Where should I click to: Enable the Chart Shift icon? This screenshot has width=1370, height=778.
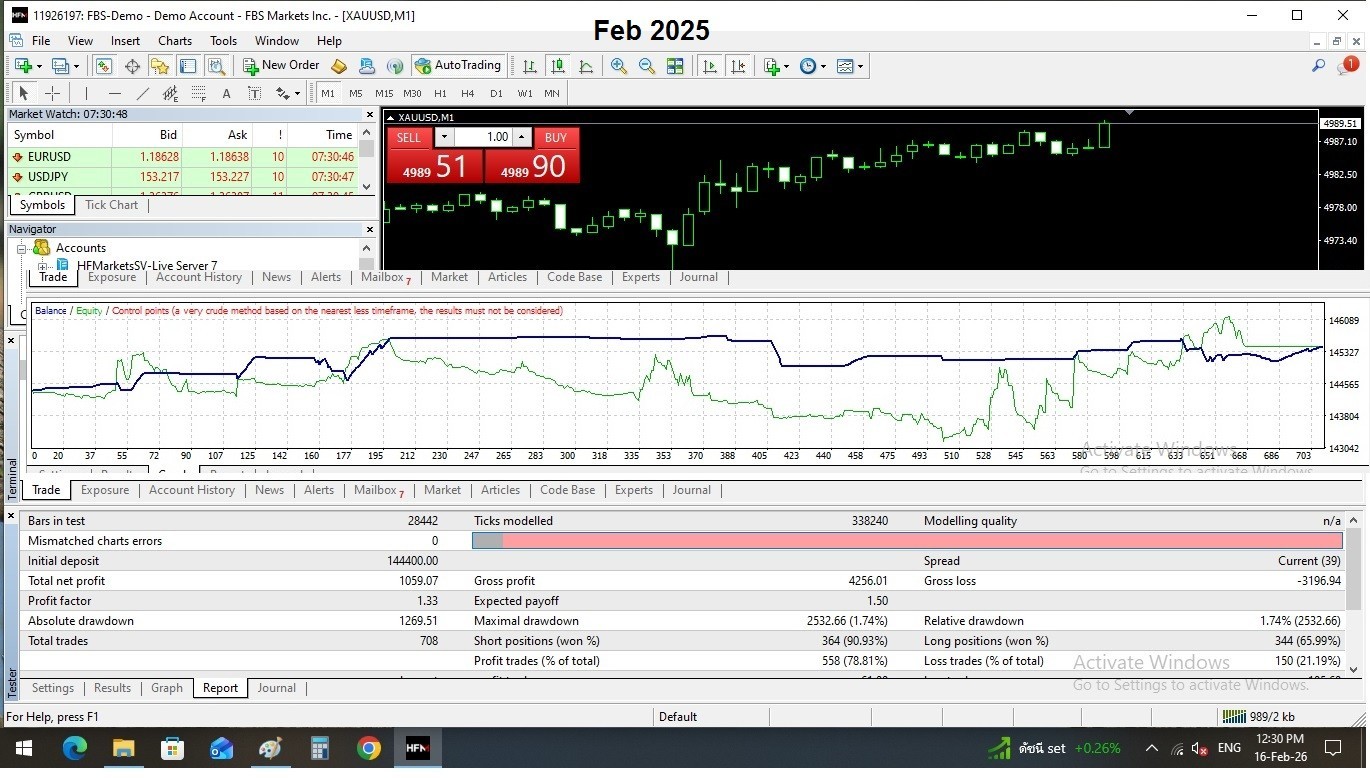tap(738, 66)
